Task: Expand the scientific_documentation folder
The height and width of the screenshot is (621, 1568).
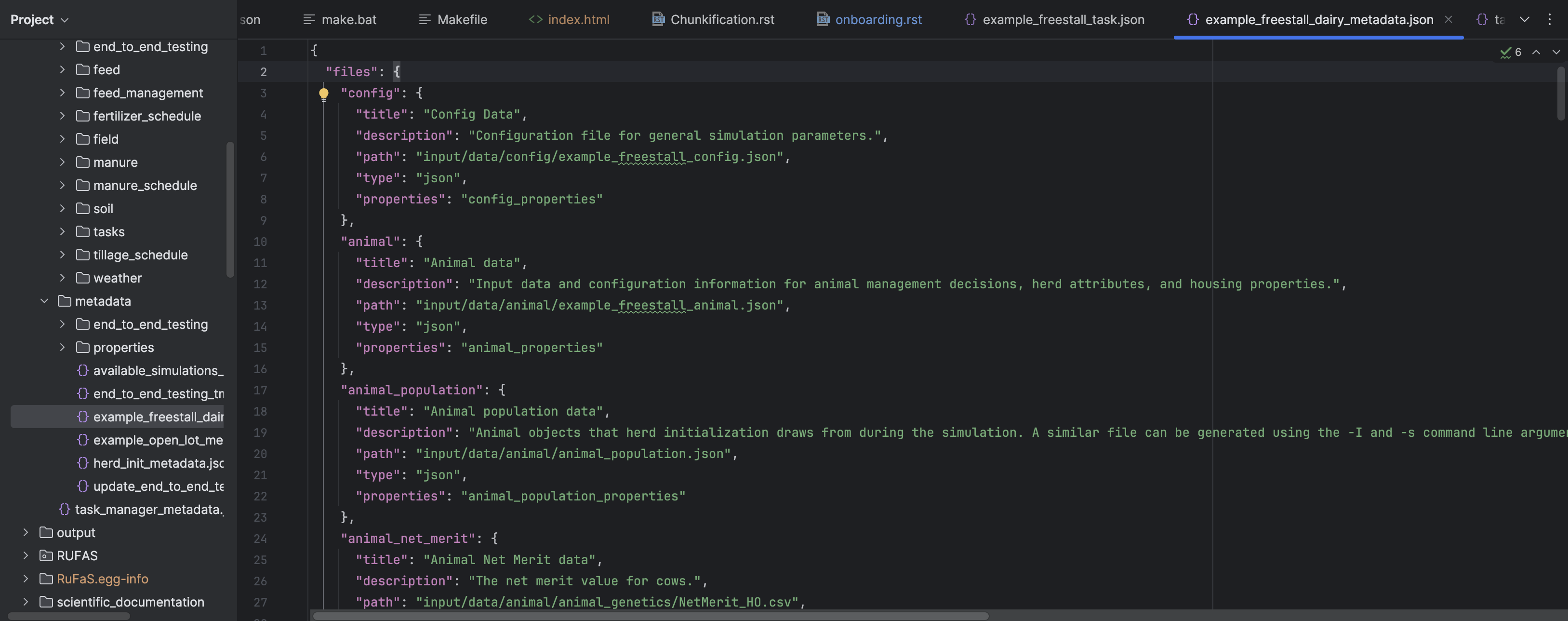Action: pyautogui.click(x=26, y=602)
